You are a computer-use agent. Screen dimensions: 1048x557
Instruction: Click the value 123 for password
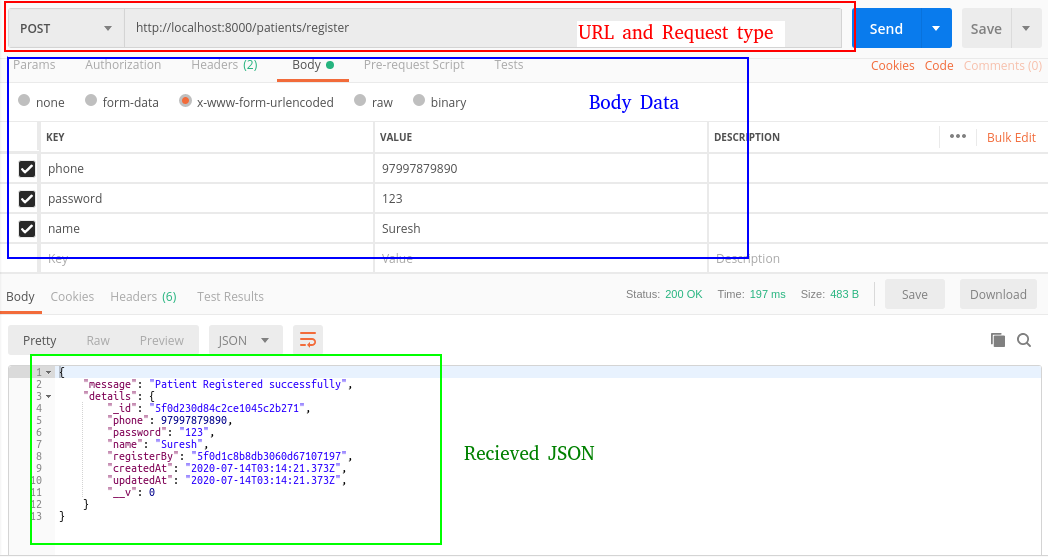click(x=392, y=199)
